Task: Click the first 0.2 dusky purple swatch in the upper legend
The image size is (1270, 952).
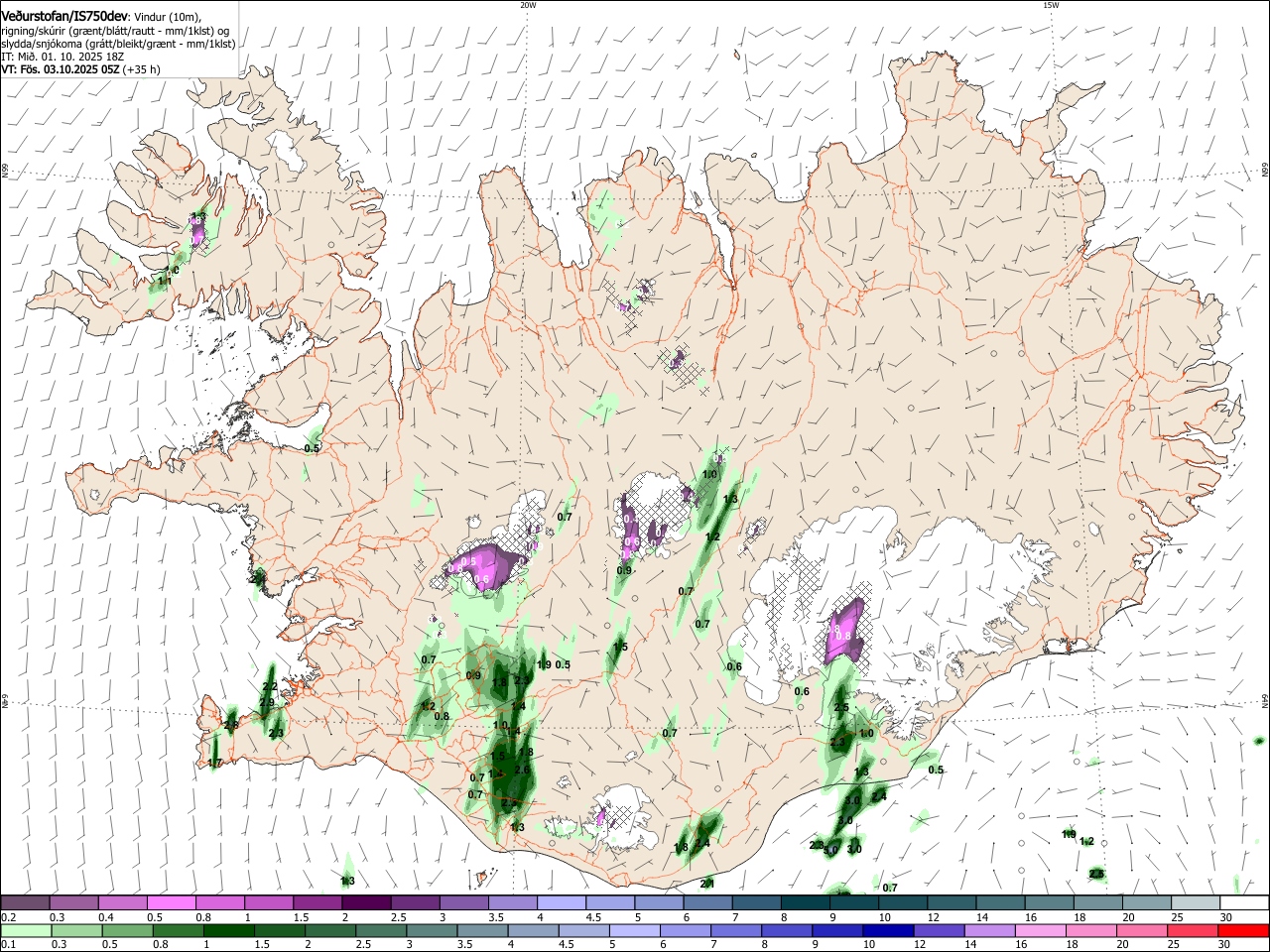Action: tap(25, 902)
